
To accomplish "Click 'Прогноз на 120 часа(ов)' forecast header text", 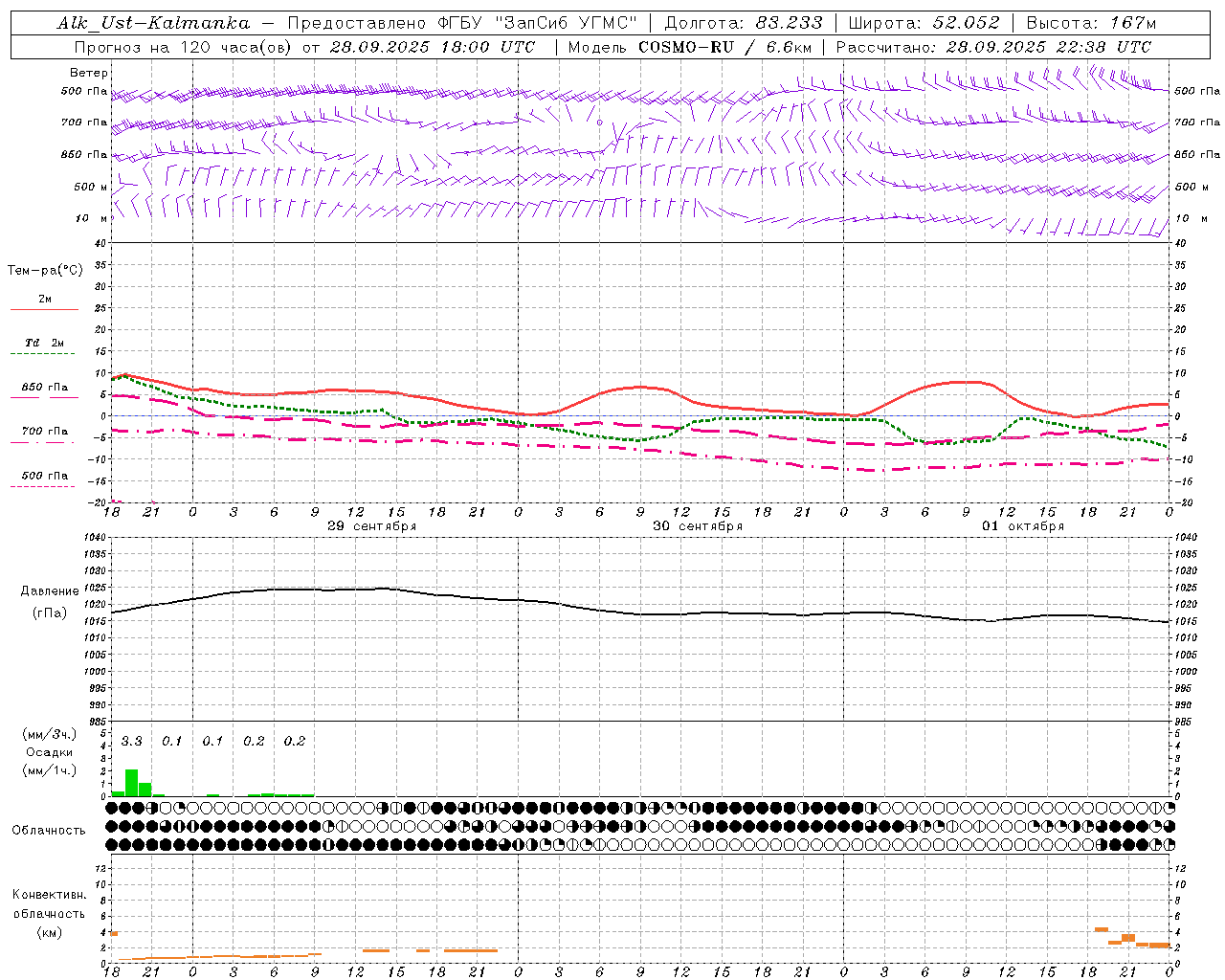I will coord(184,47).
